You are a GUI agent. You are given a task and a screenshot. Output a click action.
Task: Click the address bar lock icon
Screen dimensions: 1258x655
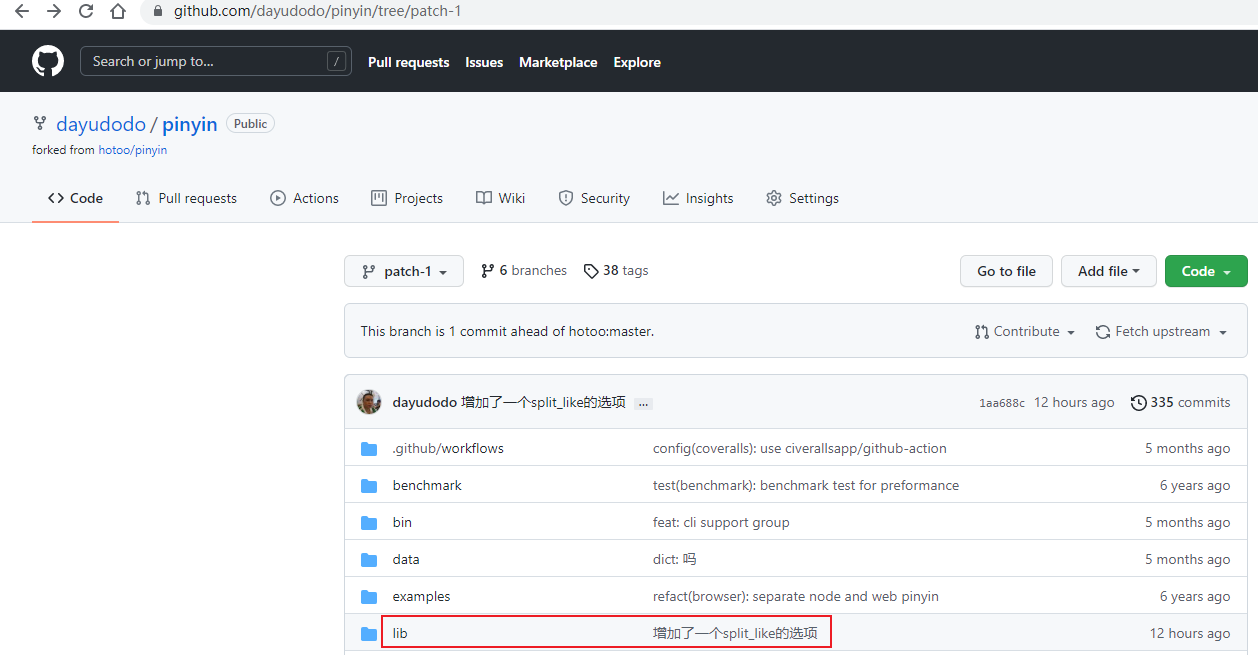point(157,12)
